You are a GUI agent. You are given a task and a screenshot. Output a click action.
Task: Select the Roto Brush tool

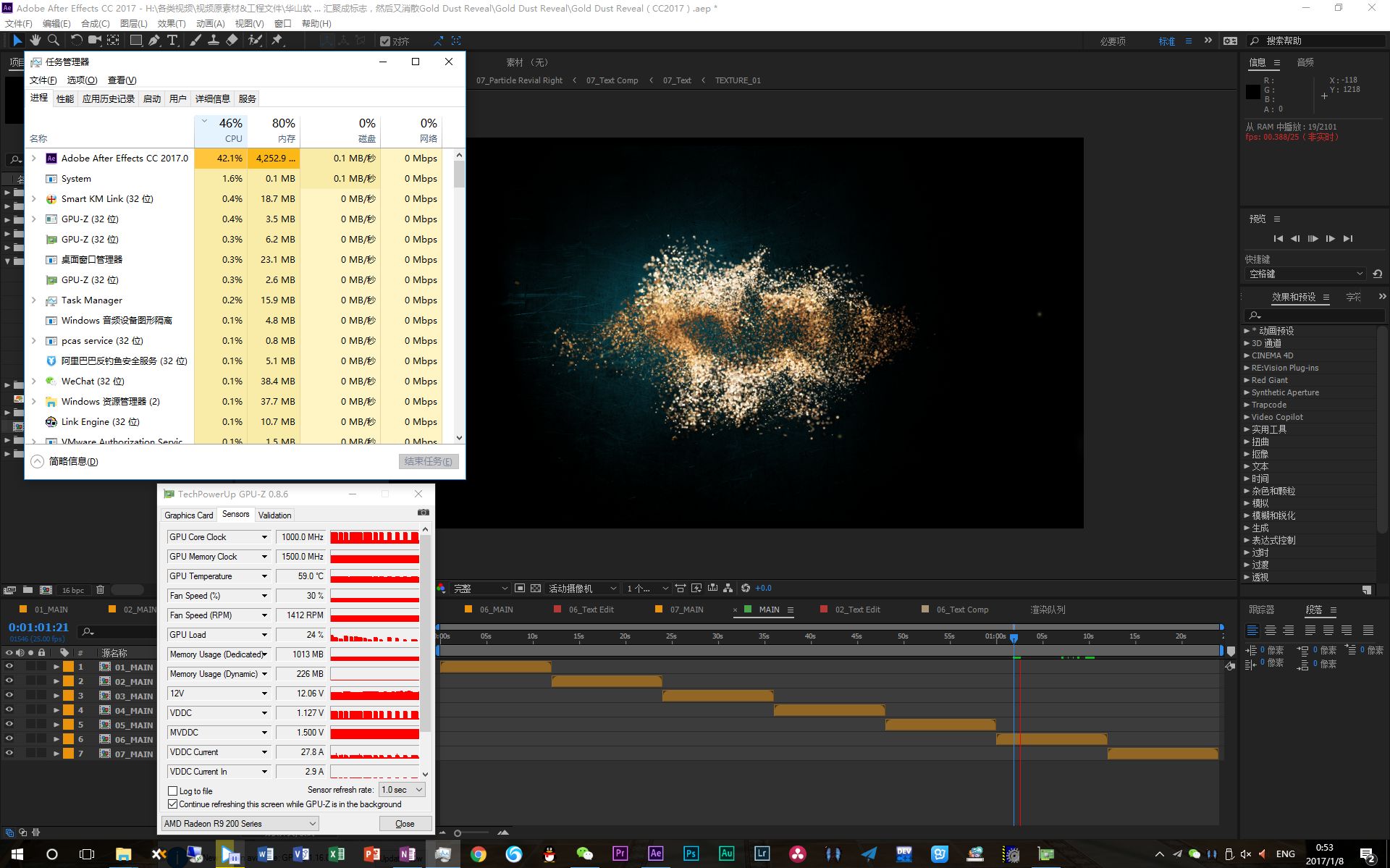click(x=255, y=41)
